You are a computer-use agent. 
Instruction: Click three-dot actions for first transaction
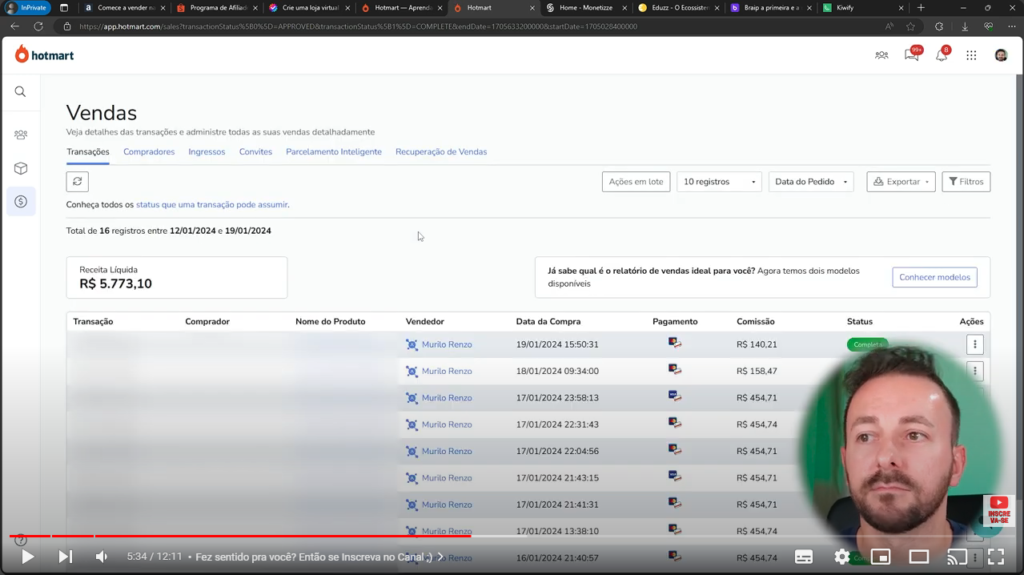click(x=974, y=344)
